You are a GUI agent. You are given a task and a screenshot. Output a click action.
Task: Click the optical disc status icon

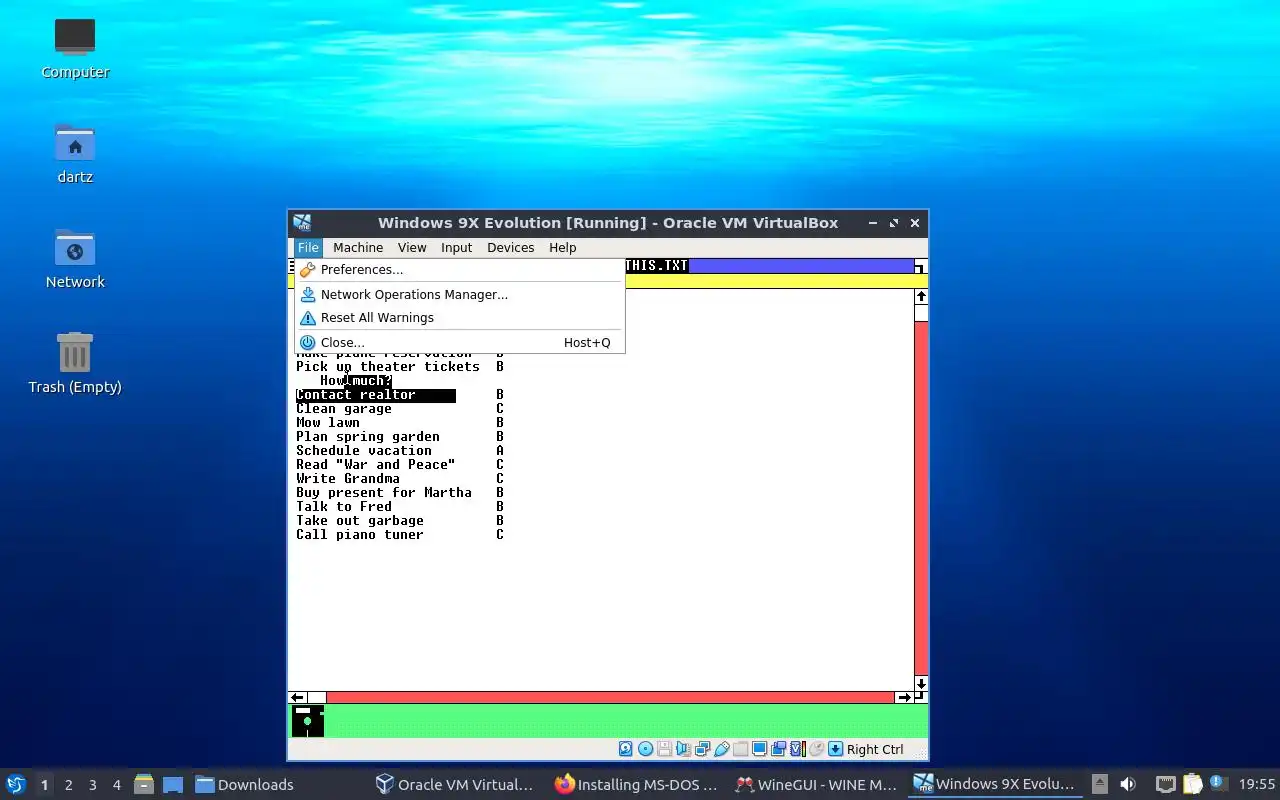click(645, 749)
